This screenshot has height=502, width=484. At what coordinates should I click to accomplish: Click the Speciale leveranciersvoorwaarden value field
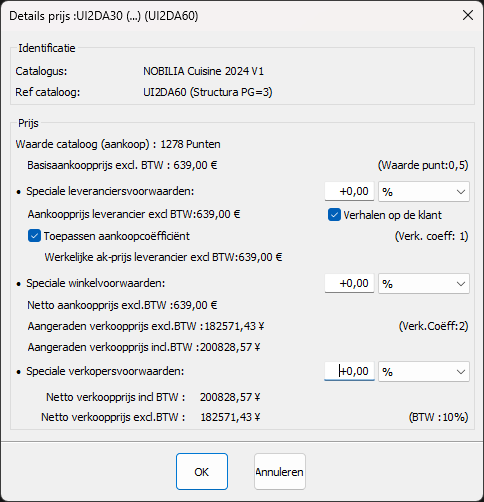coord(349,191)
